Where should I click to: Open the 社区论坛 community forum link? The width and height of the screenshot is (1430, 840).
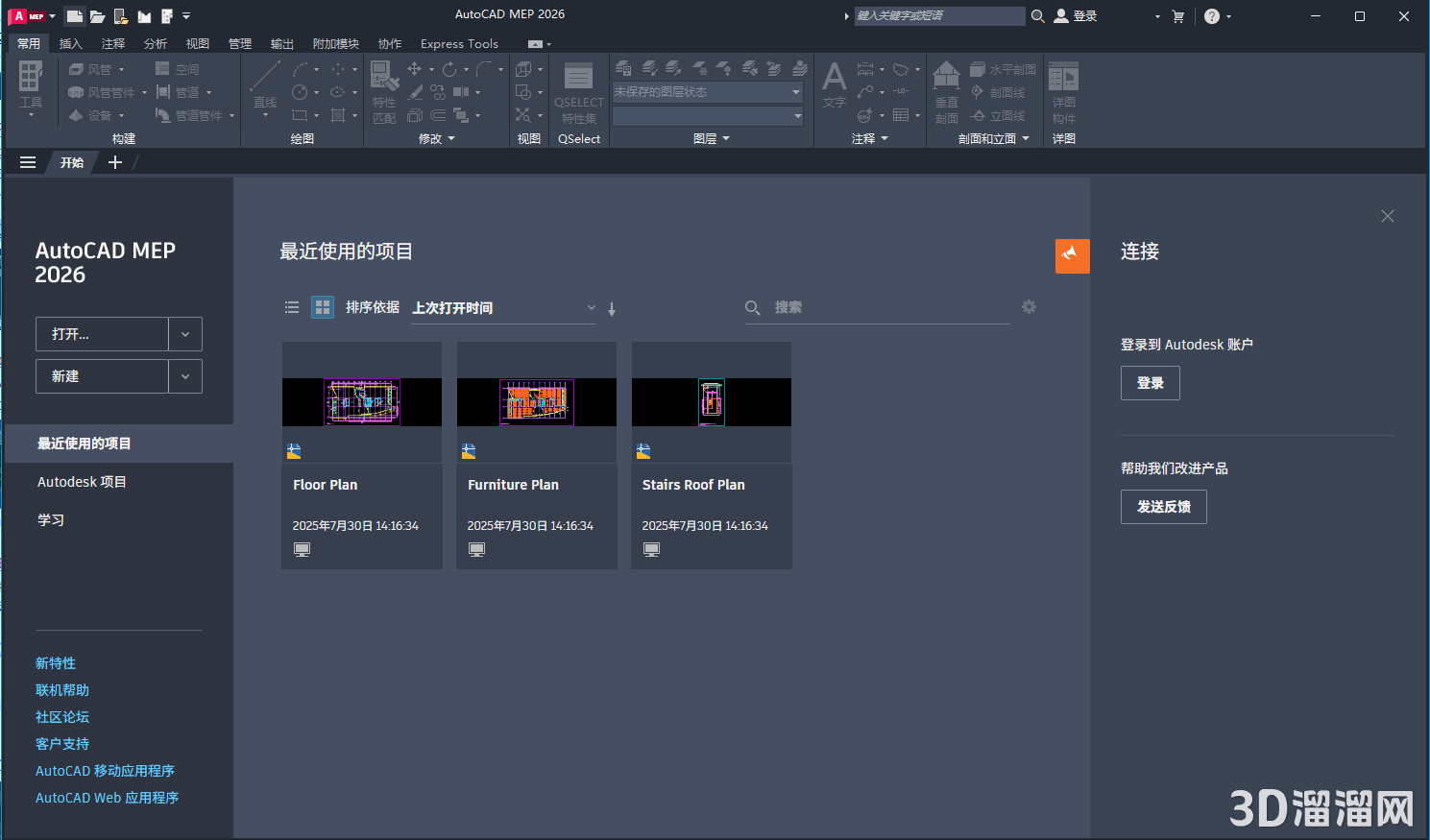pos(62,717)
